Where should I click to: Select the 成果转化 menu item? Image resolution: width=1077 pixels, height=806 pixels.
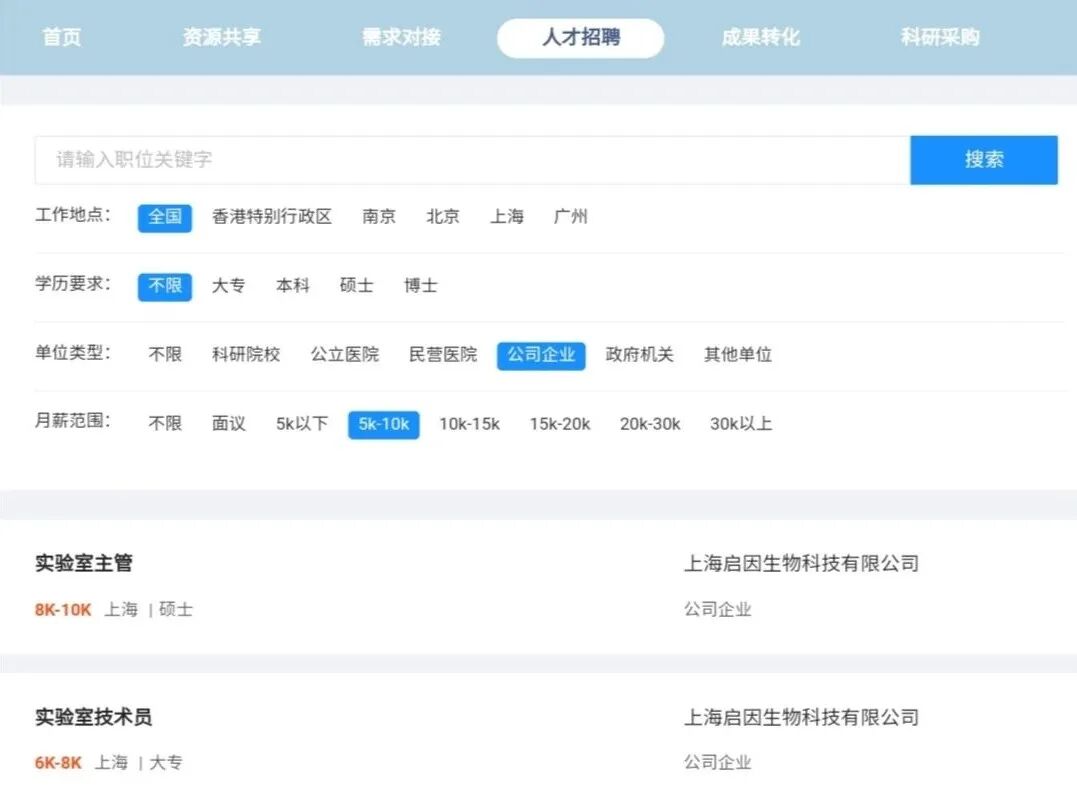tap(759, 36)
